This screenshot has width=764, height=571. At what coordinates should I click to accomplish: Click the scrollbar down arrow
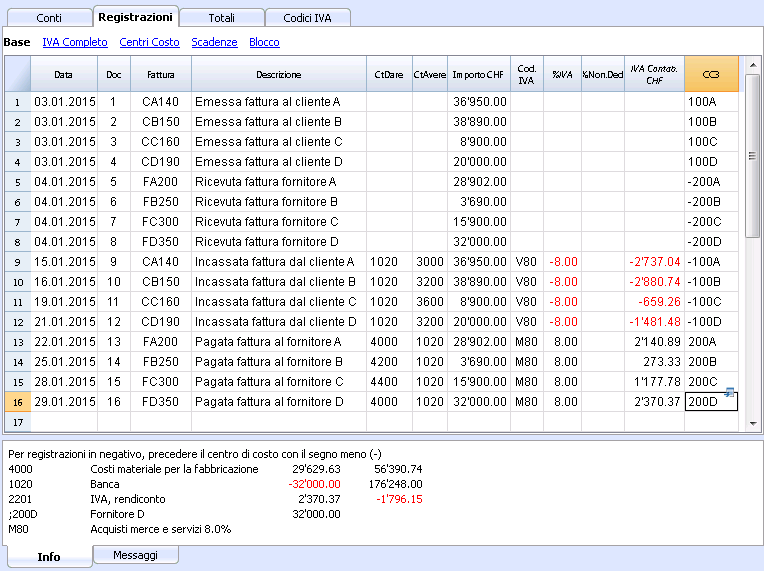tap(752, 424)
